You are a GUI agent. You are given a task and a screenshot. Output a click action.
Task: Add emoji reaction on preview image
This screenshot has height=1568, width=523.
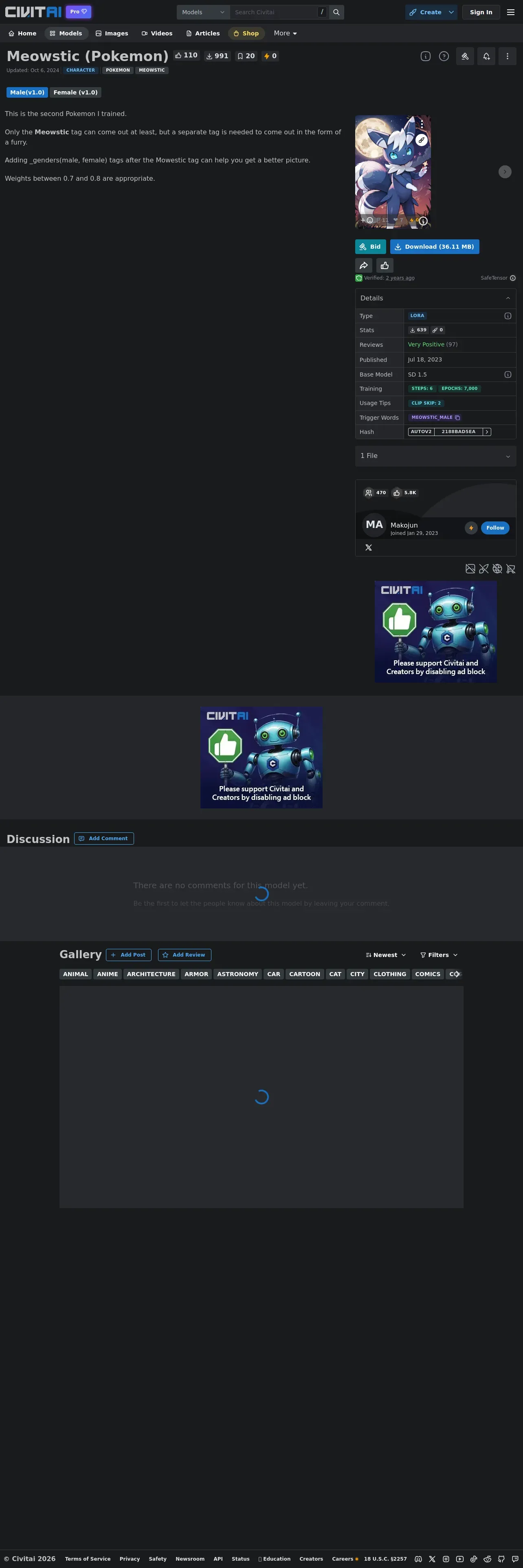pos(367,220)
